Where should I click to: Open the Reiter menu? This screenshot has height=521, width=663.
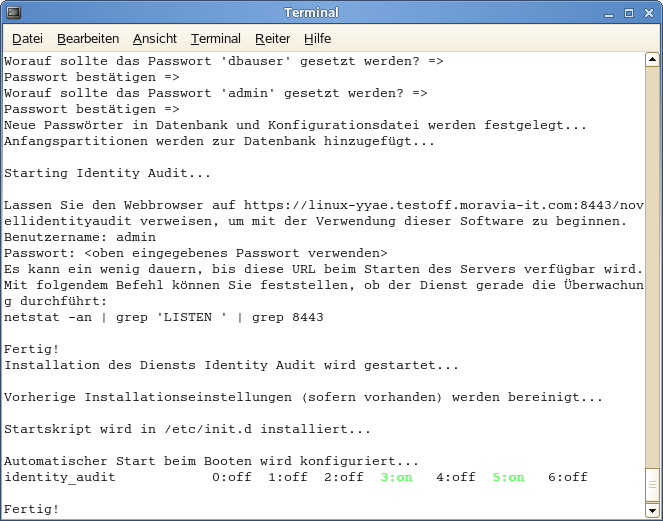coord(272,39)
